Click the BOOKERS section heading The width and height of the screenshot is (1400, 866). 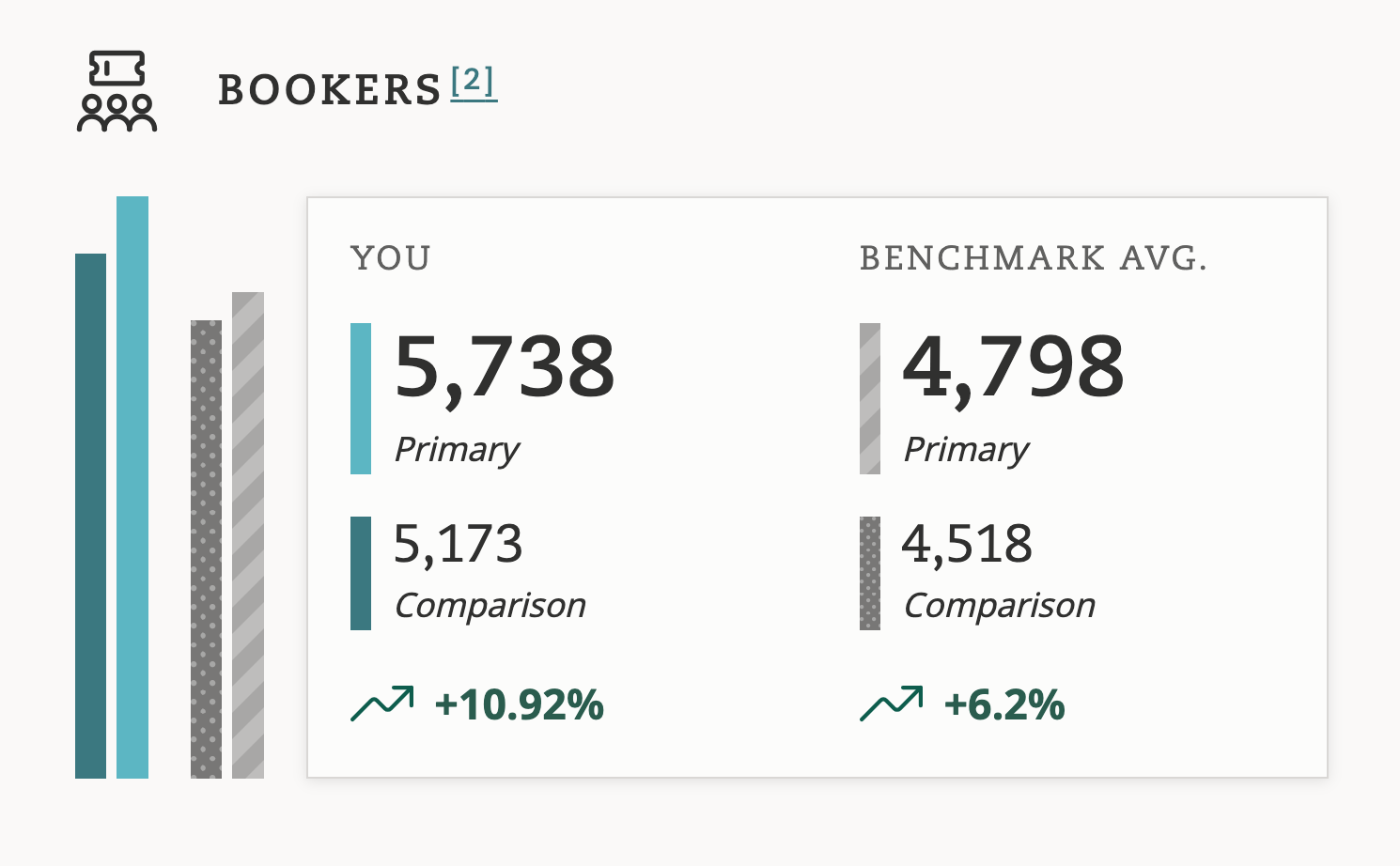pyautogui.click(x=329, y=90)
